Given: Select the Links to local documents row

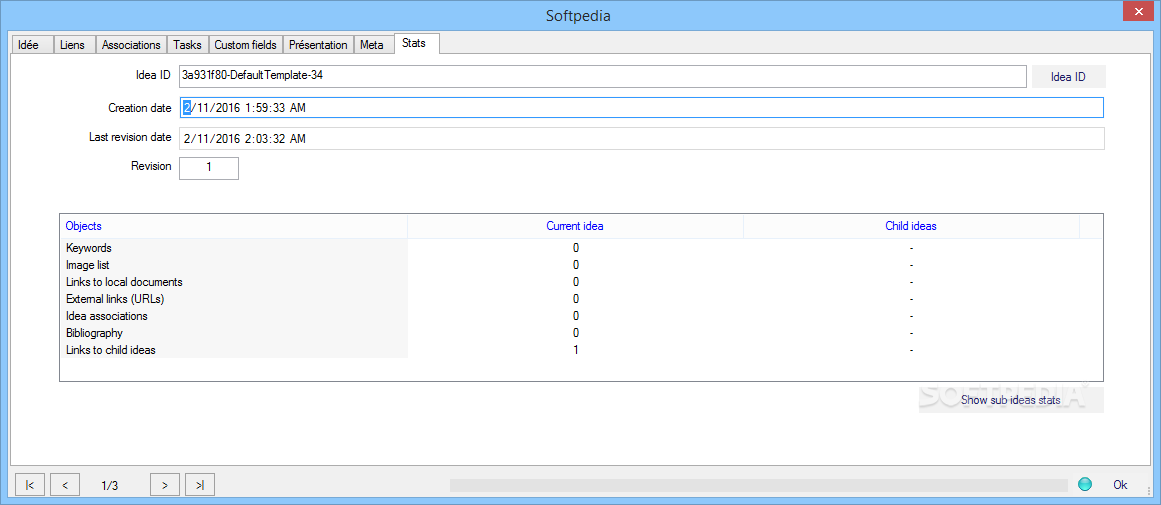Looking at the screenshot, I should pyautogui.click(x=581, y=282).
